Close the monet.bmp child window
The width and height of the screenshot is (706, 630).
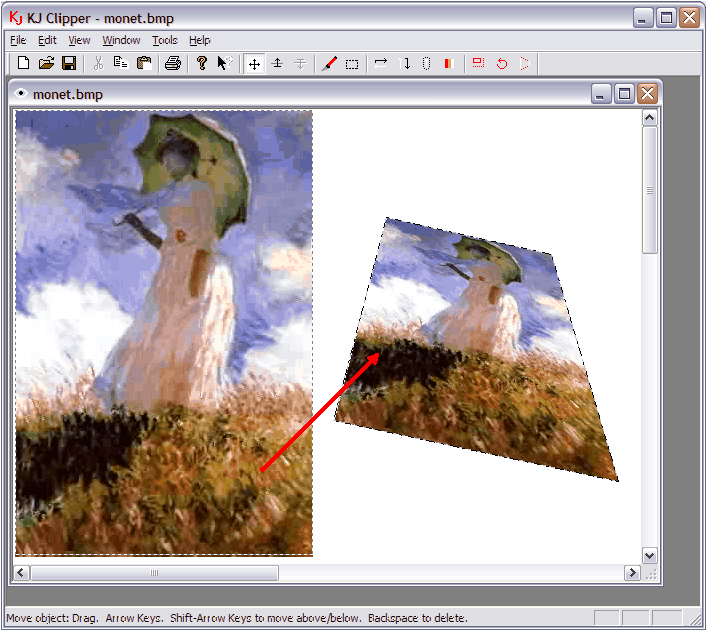[647, 94]
